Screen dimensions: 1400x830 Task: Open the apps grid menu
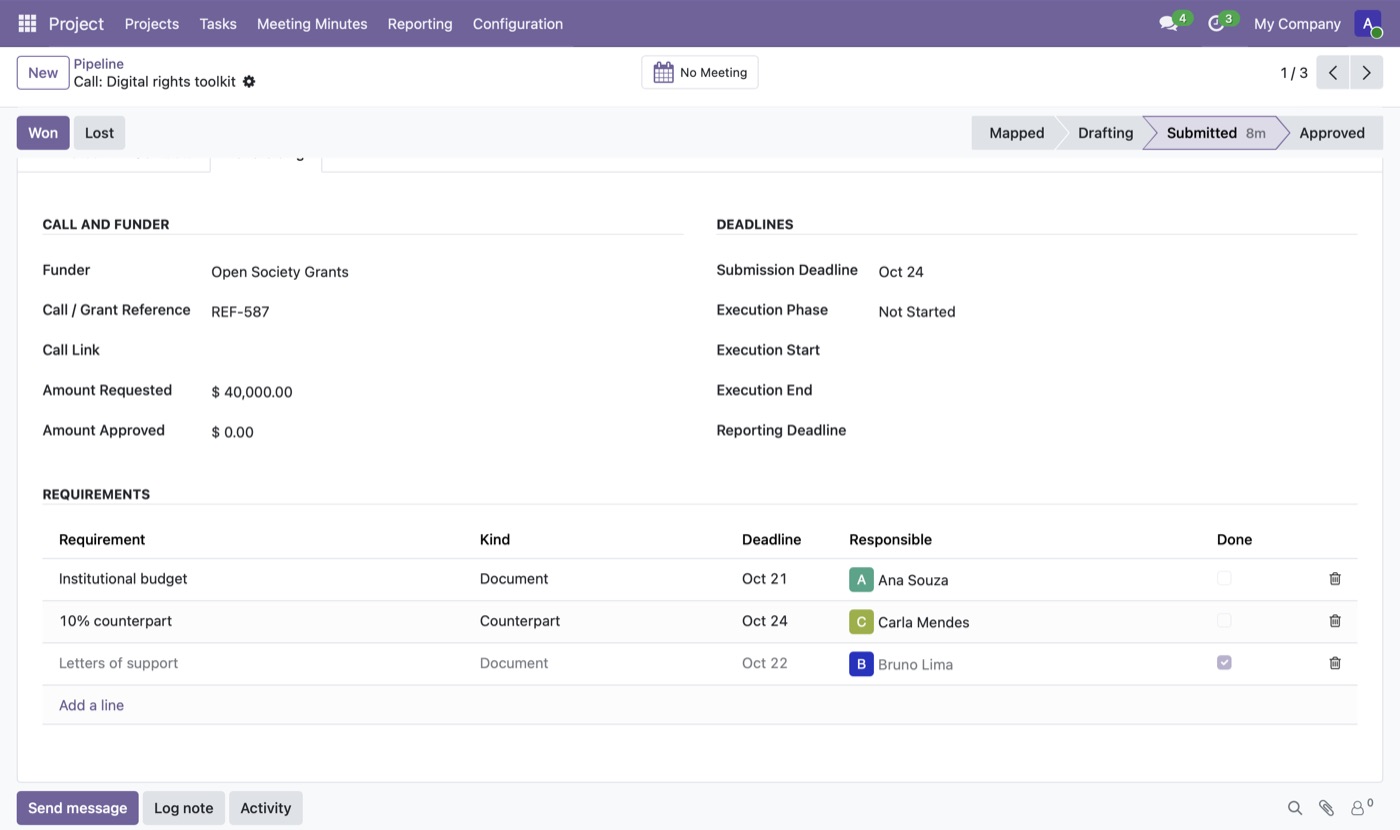click(27, 23)
